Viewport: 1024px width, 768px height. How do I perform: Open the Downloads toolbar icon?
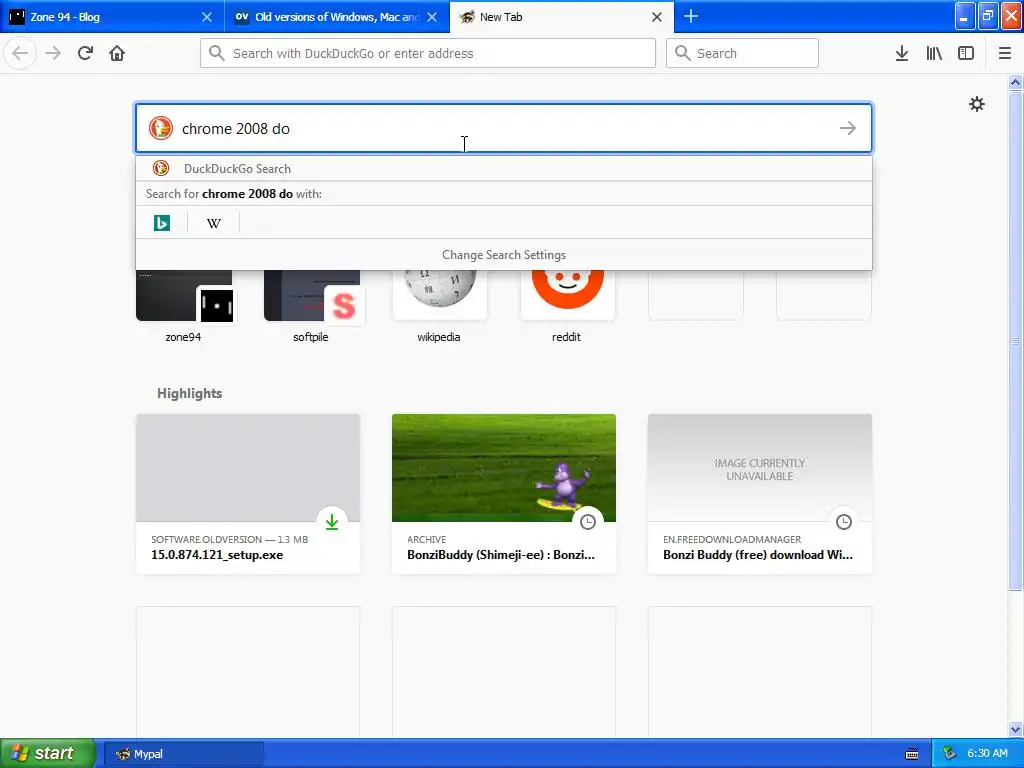[x=902, y=53]
